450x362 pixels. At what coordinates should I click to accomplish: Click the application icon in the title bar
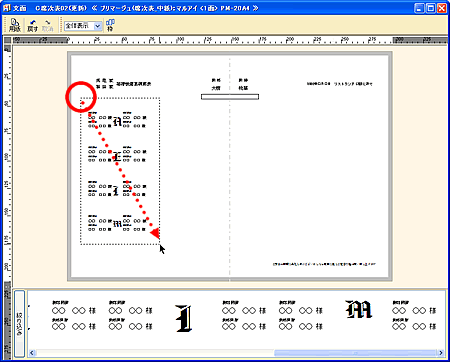(7, 8)
